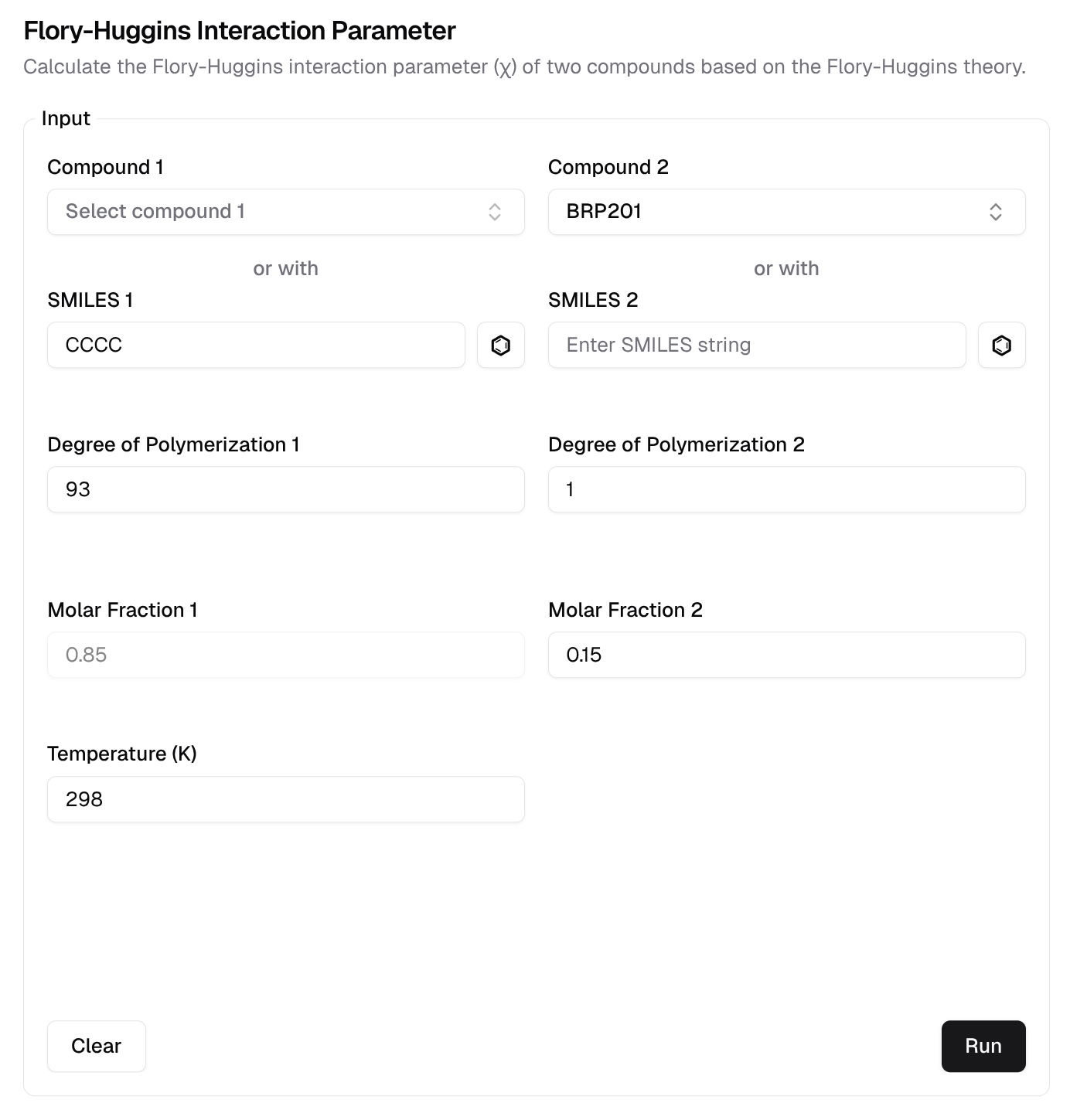Viewport: 1070px width, 1120px height.
Task: Focus the SMILES 1 field containing CCCC
Action: tap(256, 346)
